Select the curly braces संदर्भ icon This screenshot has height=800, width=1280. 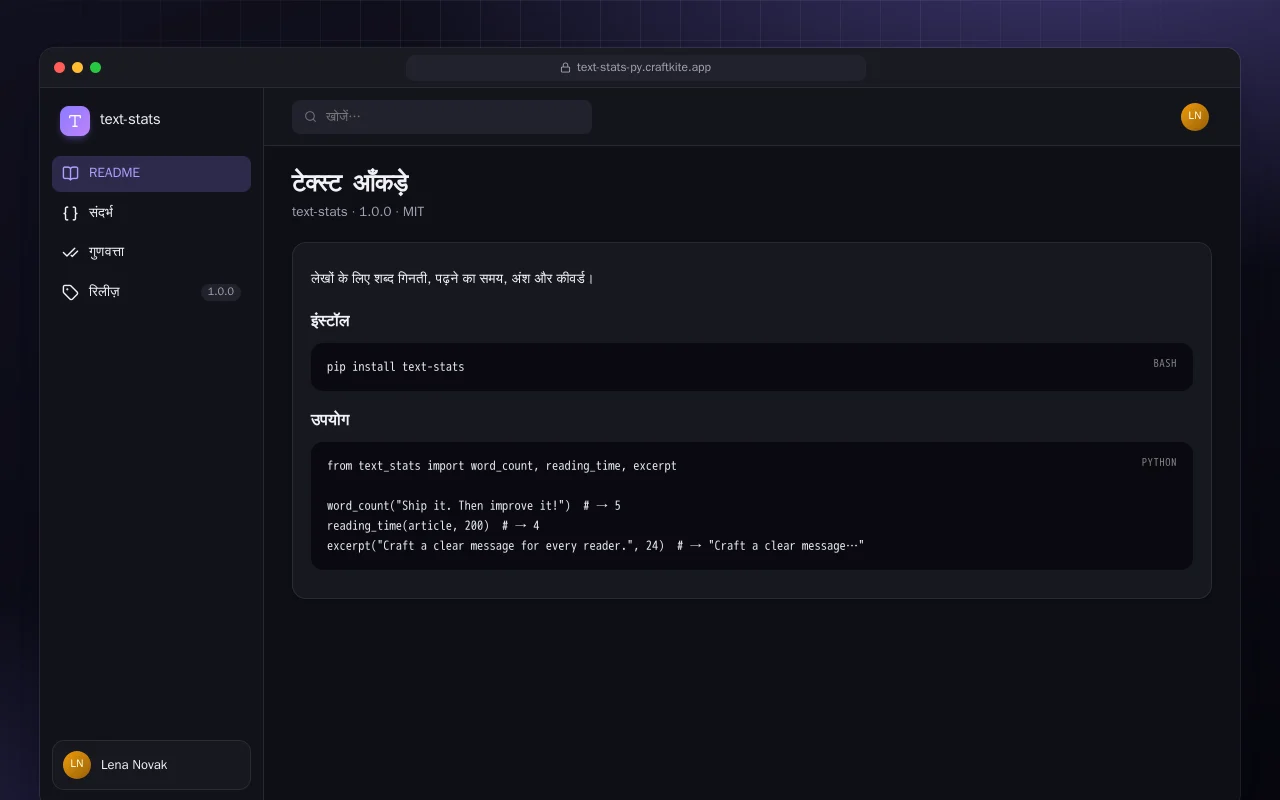pos(70,213)
